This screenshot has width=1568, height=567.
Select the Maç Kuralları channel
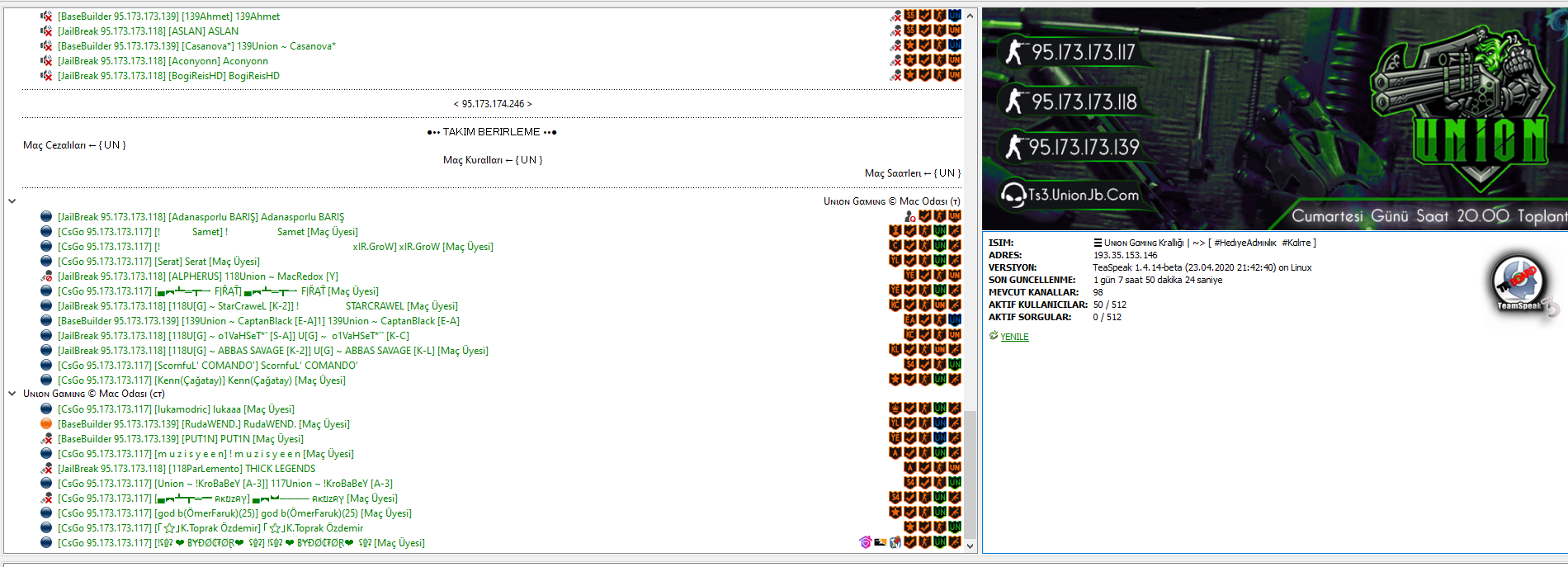493,160
